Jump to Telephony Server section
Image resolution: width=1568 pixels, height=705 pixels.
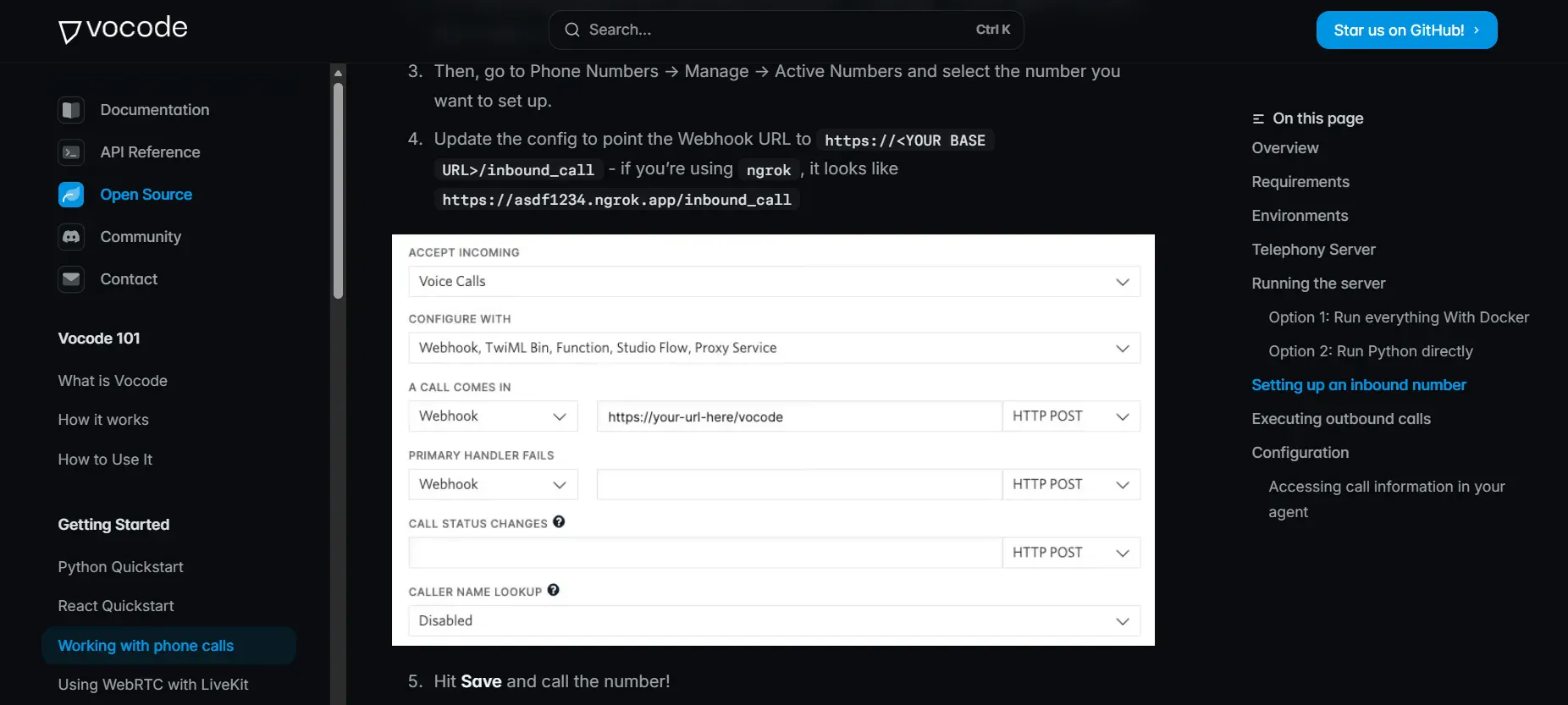coord(1314,250)
